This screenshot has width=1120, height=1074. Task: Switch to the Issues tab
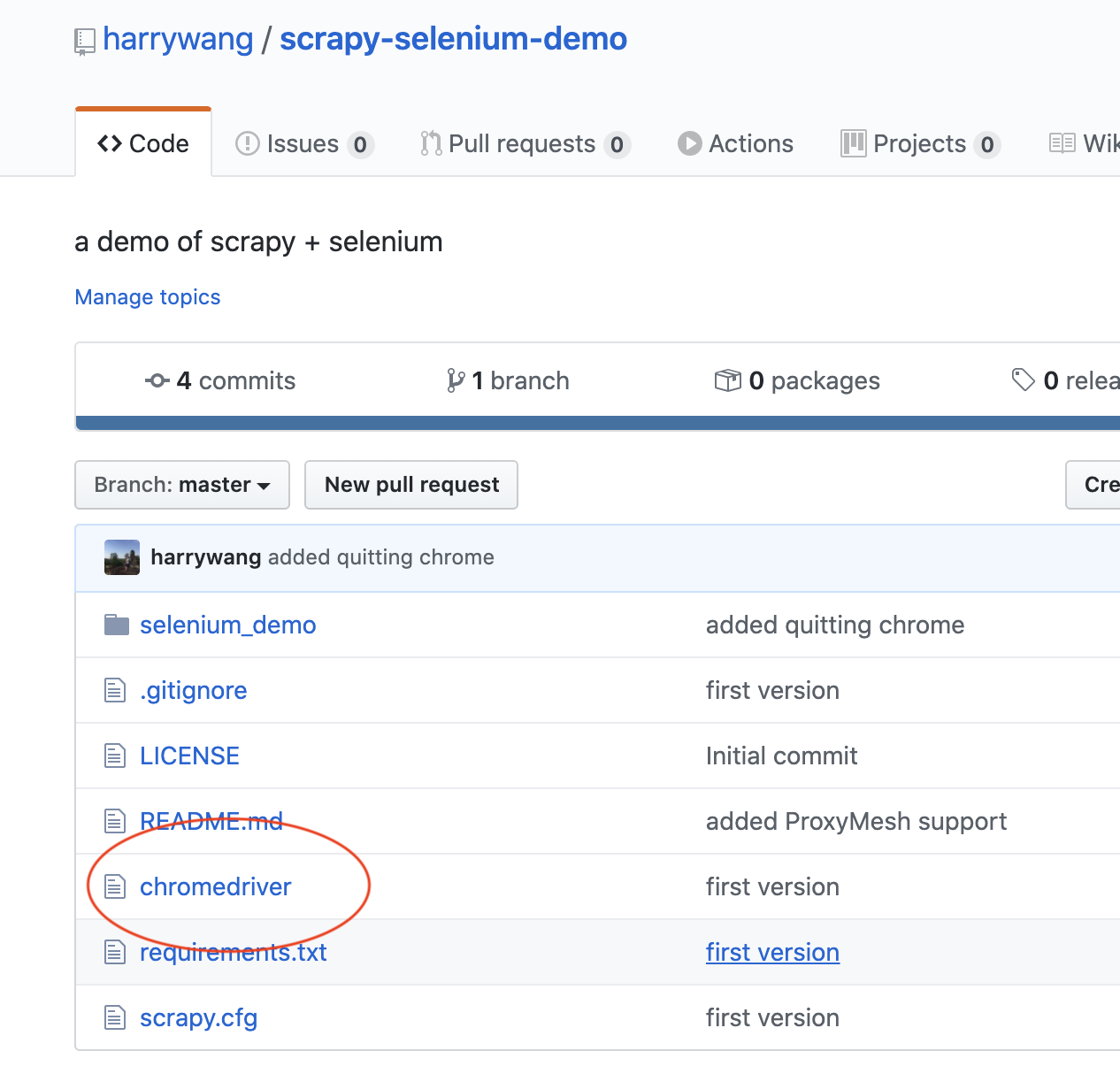[x=303, y=143]
